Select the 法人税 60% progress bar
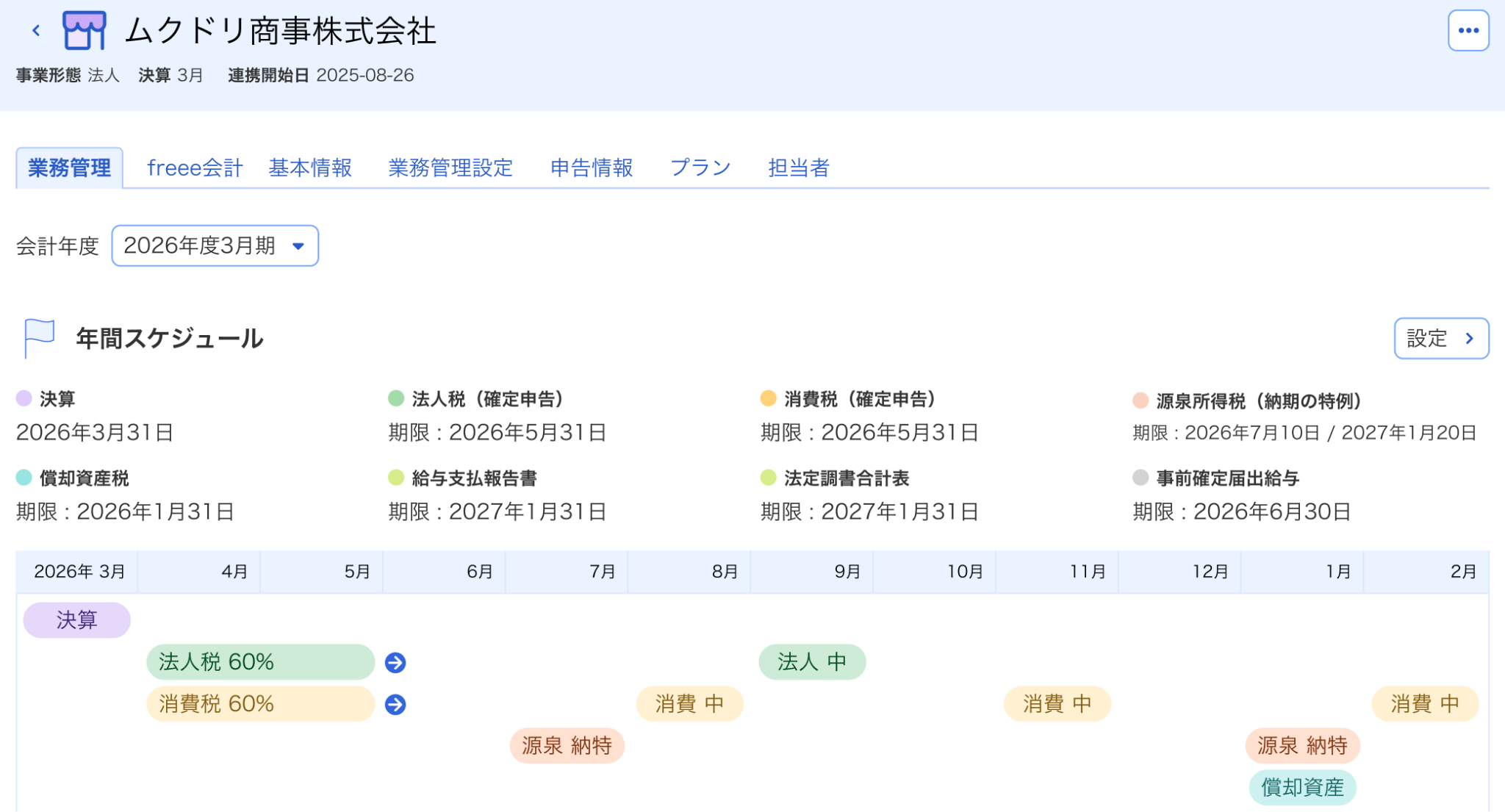 click(261, 662)
